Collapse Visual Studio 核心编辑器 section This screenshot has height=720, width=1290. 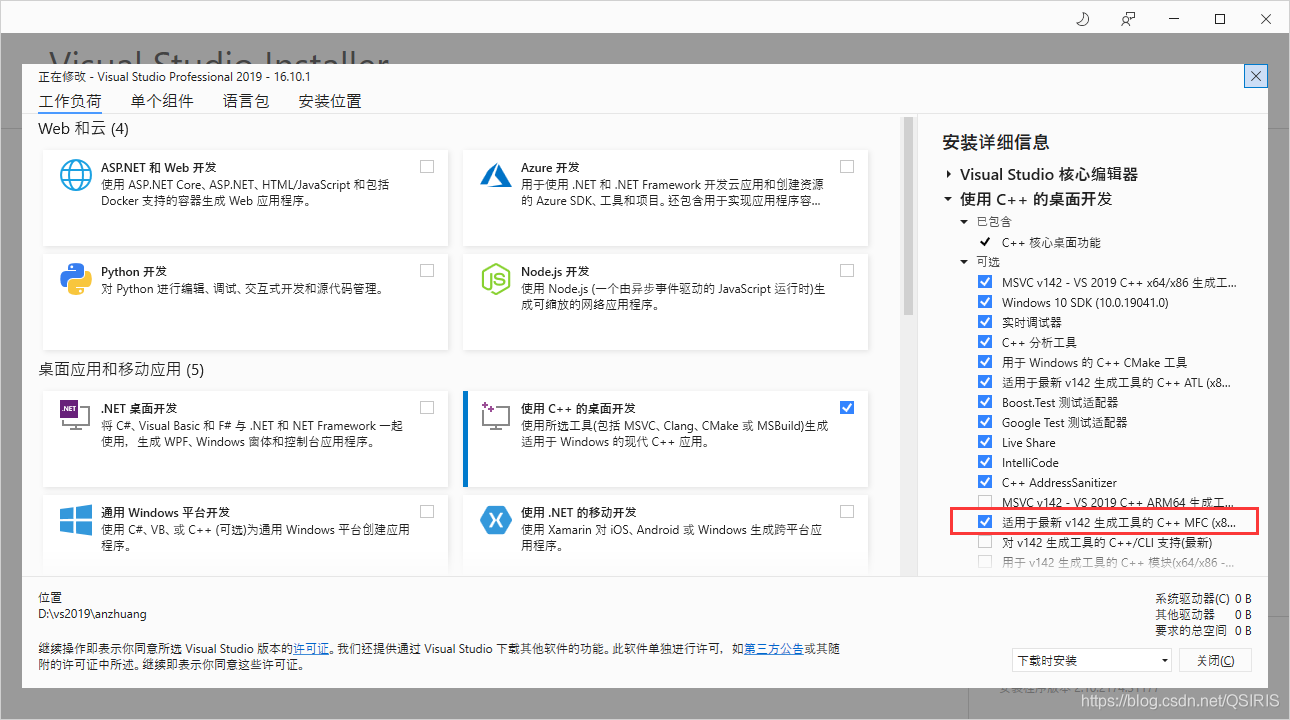coord(948,174)
